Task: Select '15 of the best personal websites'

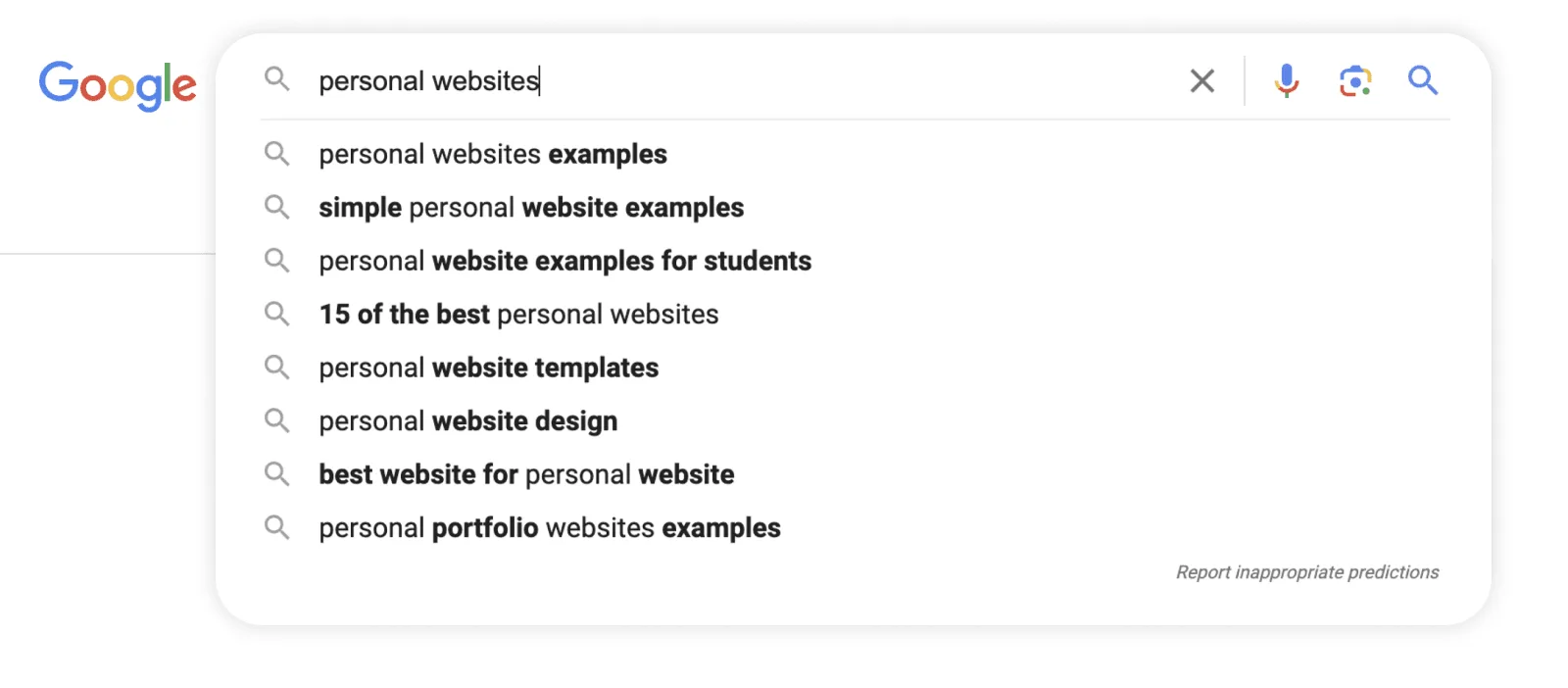Action: [x=518, y=314]
